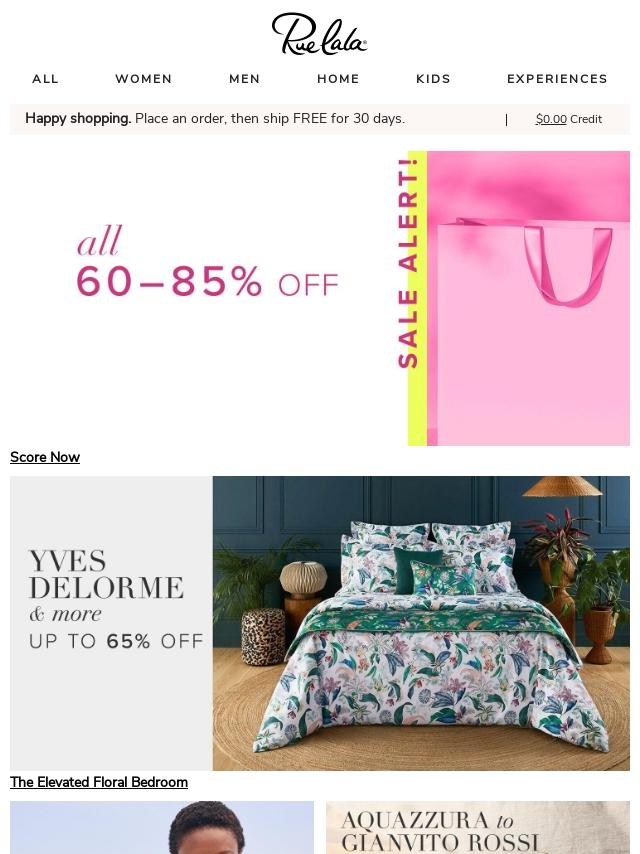640x854 pixels.
Task: Browse the KIDS category
Action: pyautogui.click(x=434, y=79)
